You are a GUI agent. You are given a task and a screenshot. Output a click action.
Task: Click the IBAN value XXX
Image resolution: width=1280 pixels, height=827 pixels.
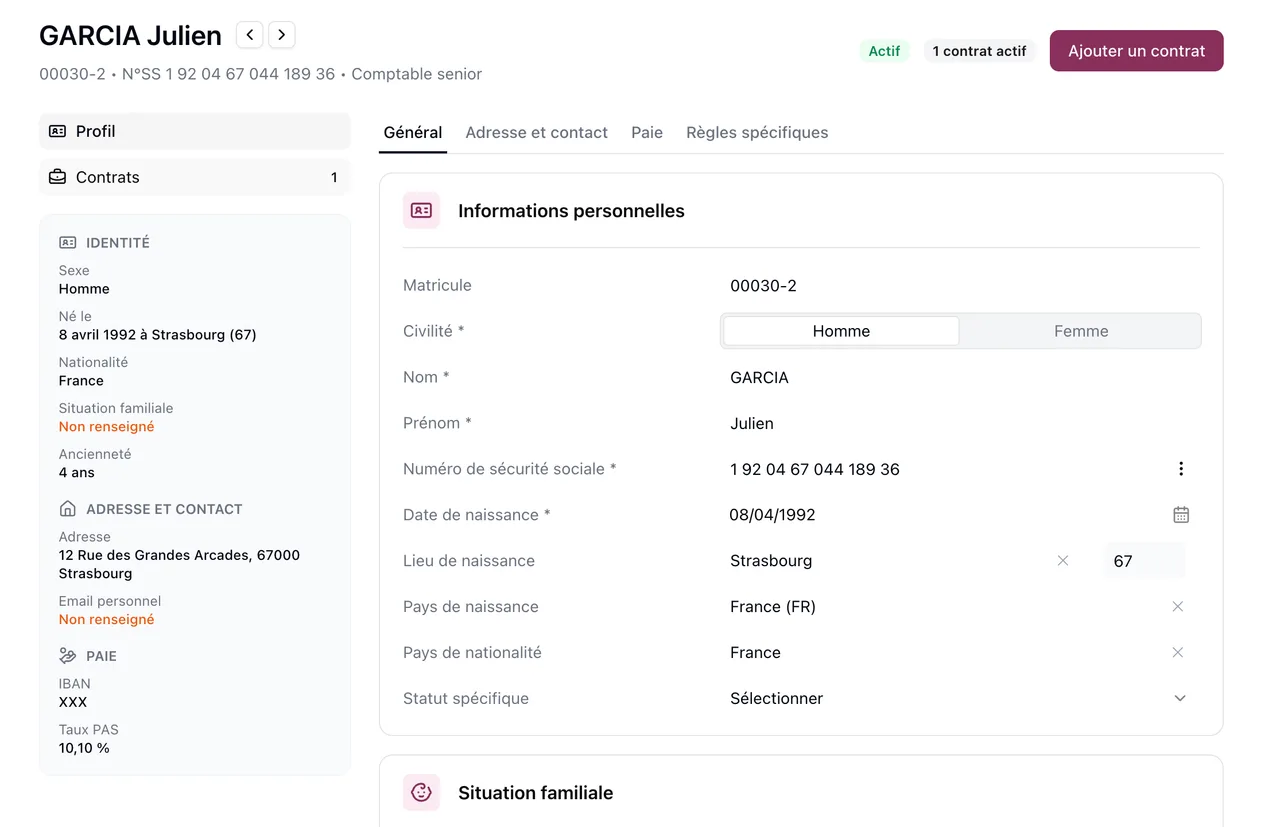tap(73, 702)
